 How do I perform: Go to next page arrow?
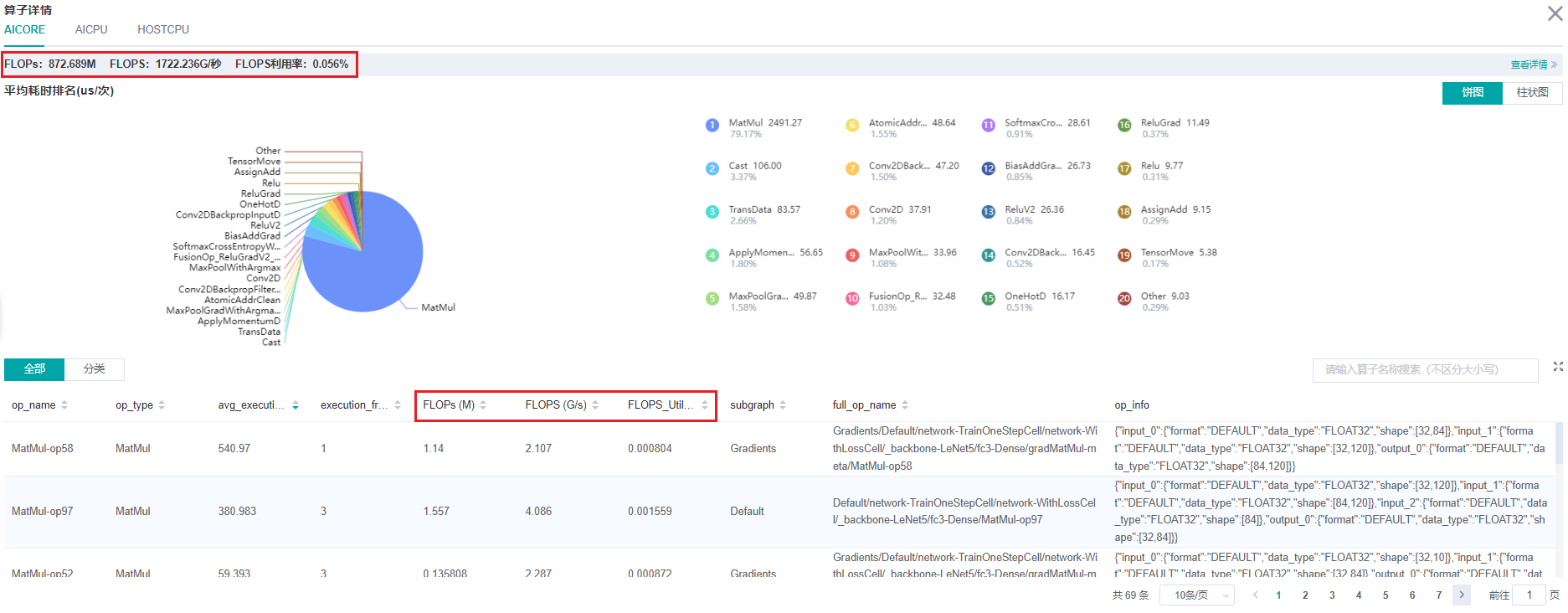1462,595
